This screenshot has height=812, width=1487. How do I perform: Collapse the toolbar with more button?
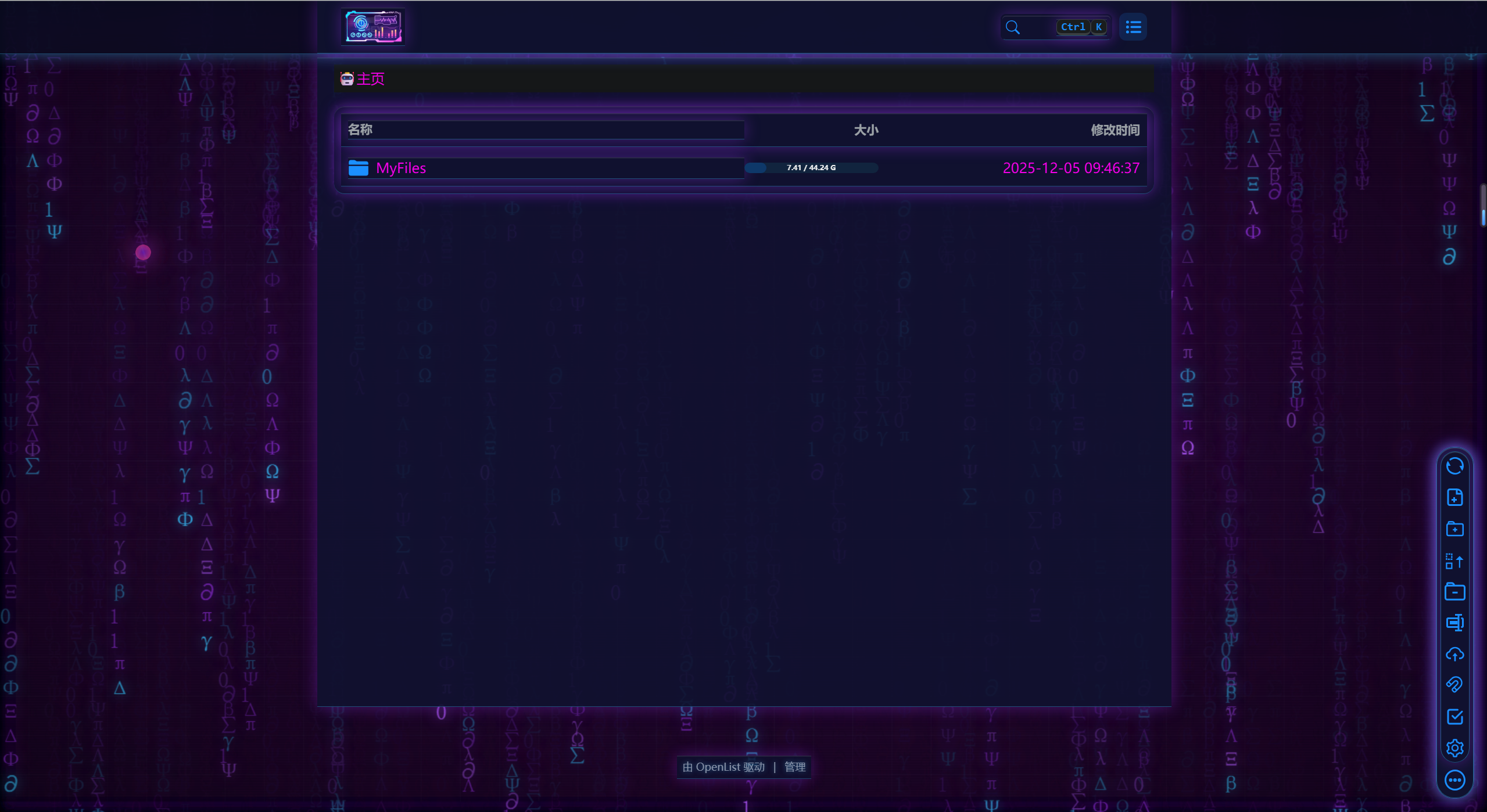tap(1454, 780)
